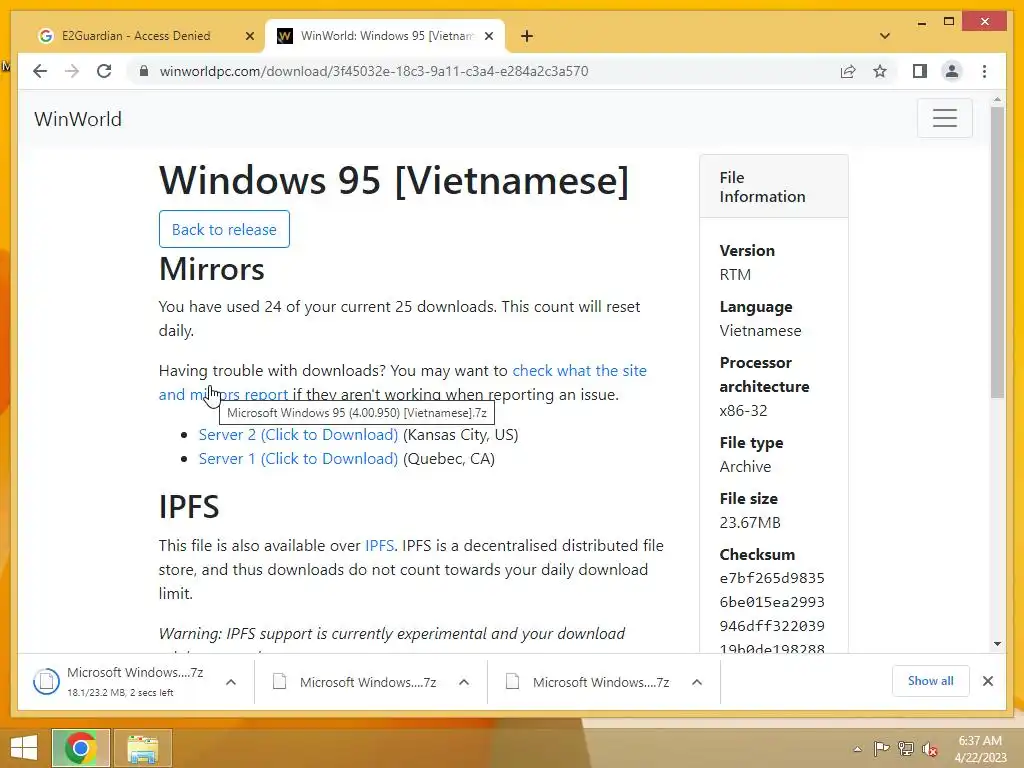Click the Back to release button
This screenshot has height=768, width=1024.
click(224, 229)
